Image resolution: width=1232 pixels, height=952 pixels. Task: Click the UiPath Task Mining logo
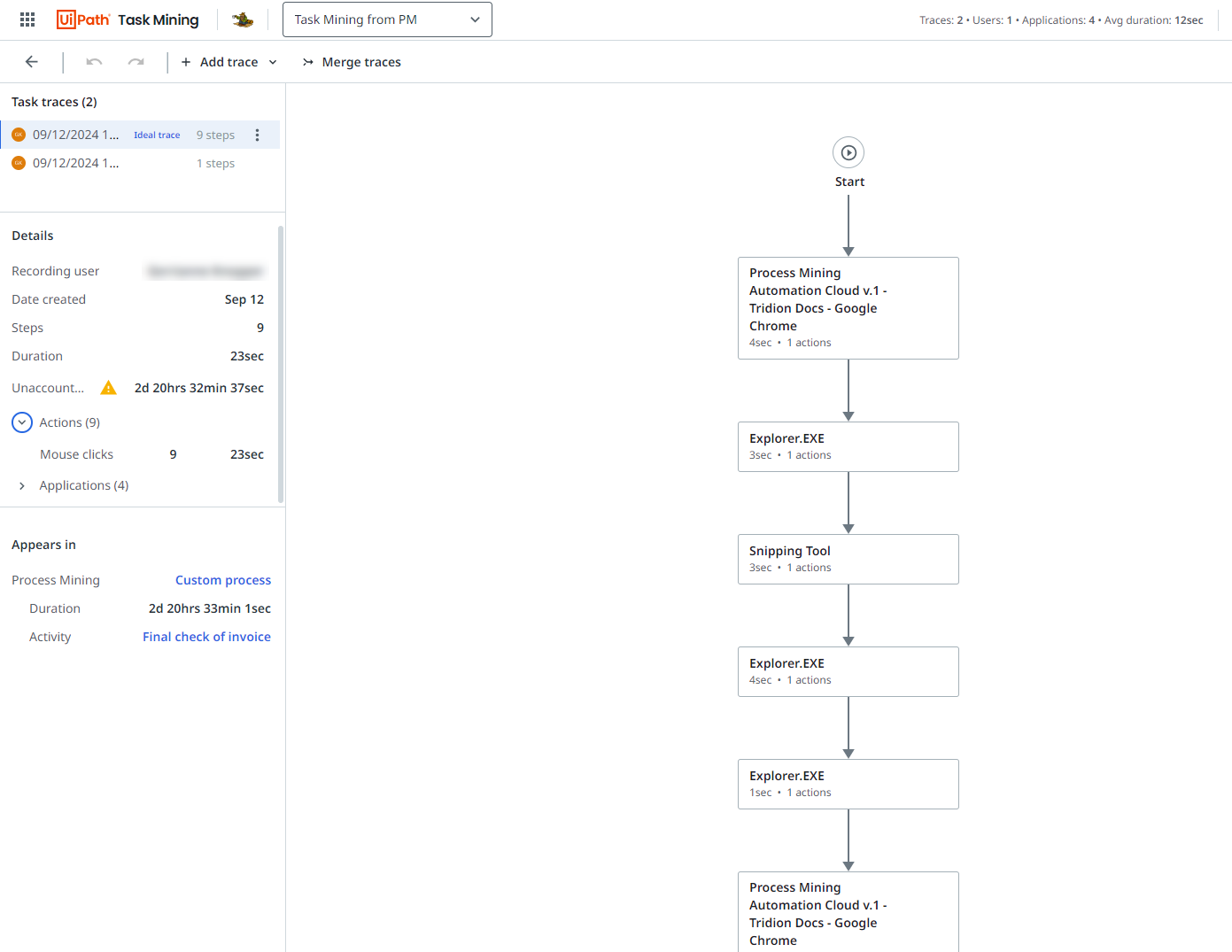[128, 19]
